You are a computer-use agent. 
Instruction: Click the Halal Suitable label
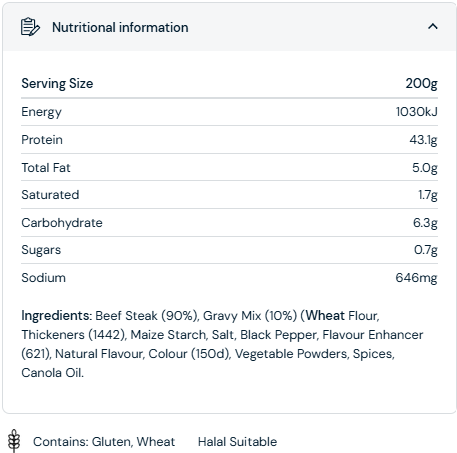click(x=237, y=442)
